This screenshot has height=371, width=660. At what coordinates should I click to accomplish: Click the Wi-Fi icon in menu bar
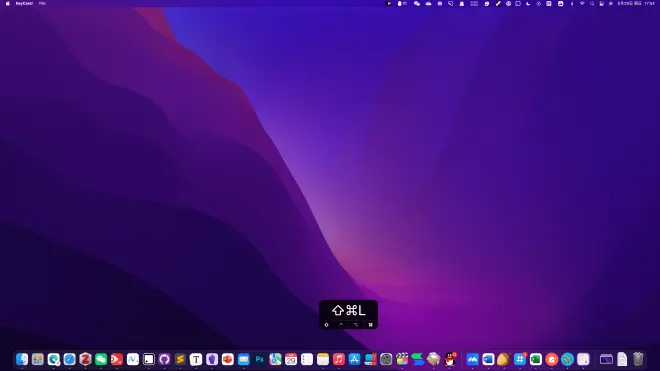coord(582,3)
